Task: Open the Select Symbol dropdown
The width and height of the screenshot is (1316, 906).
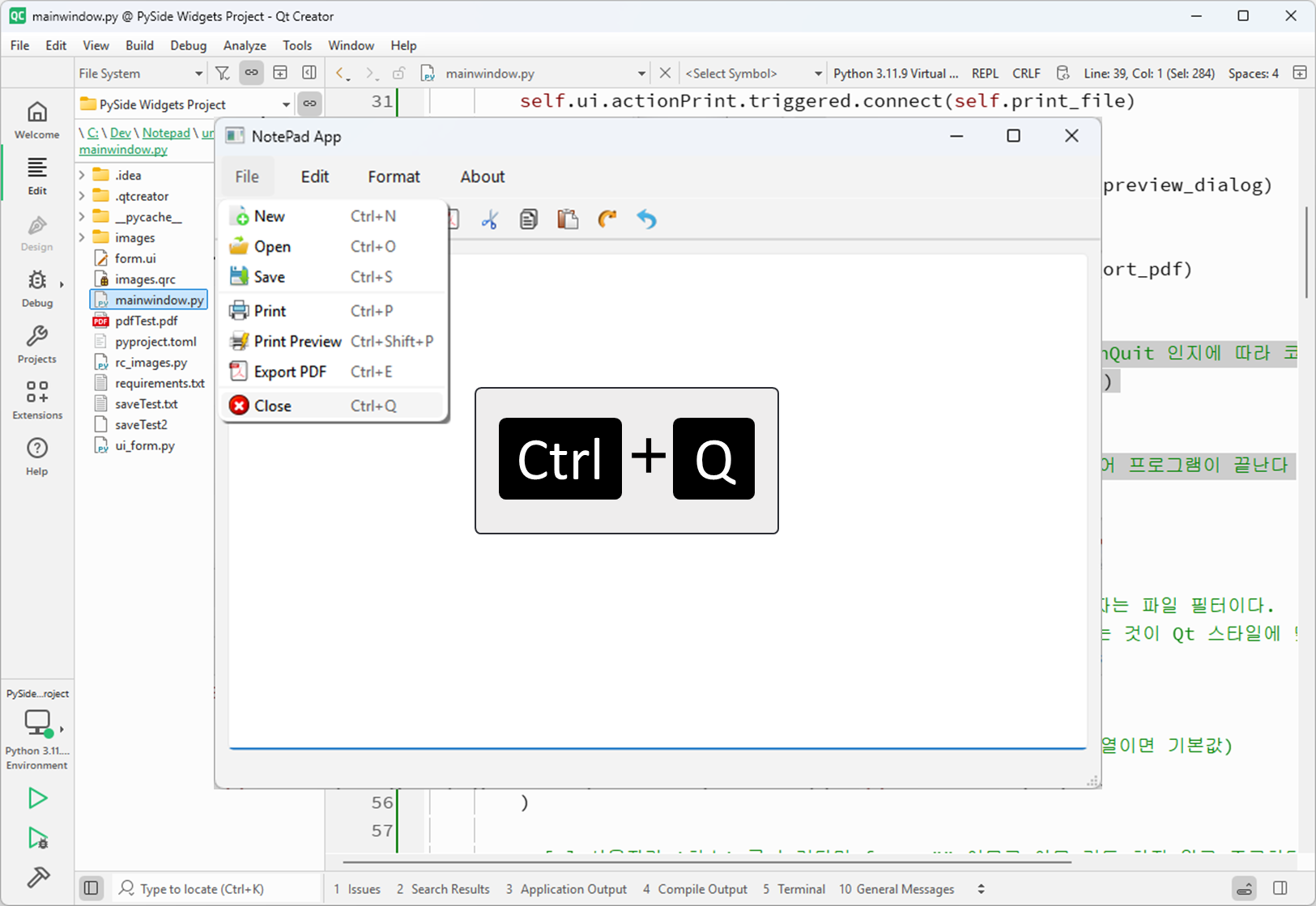Action: tap(753, 73)
